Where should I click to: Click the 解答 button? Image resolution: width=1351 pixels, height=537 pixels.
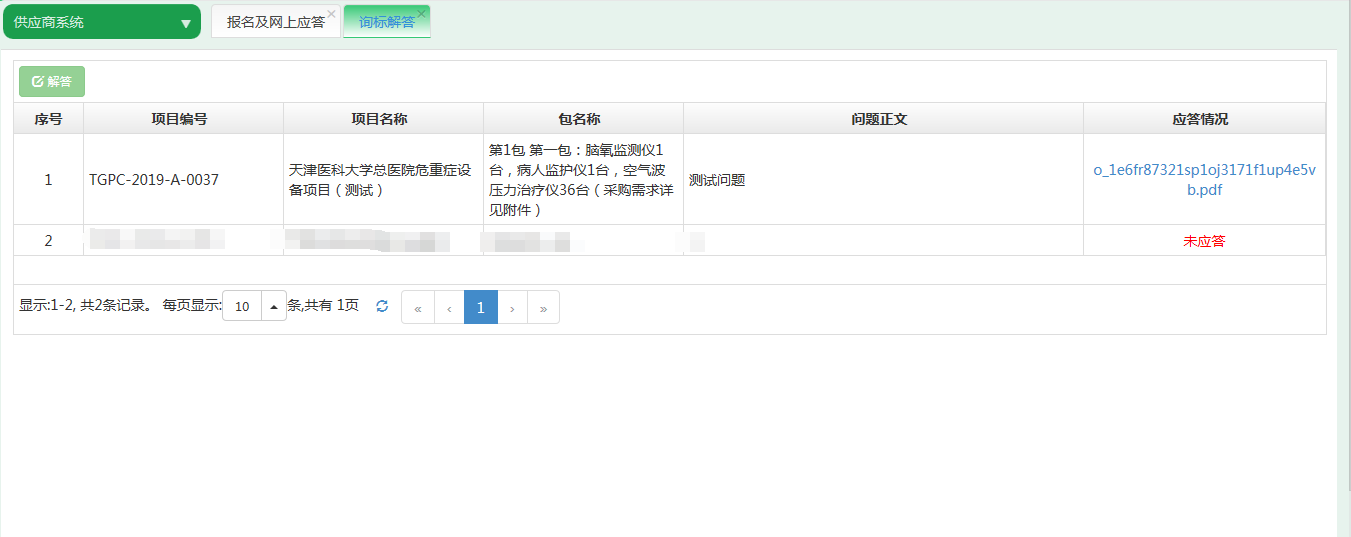(x=52, y=82)
